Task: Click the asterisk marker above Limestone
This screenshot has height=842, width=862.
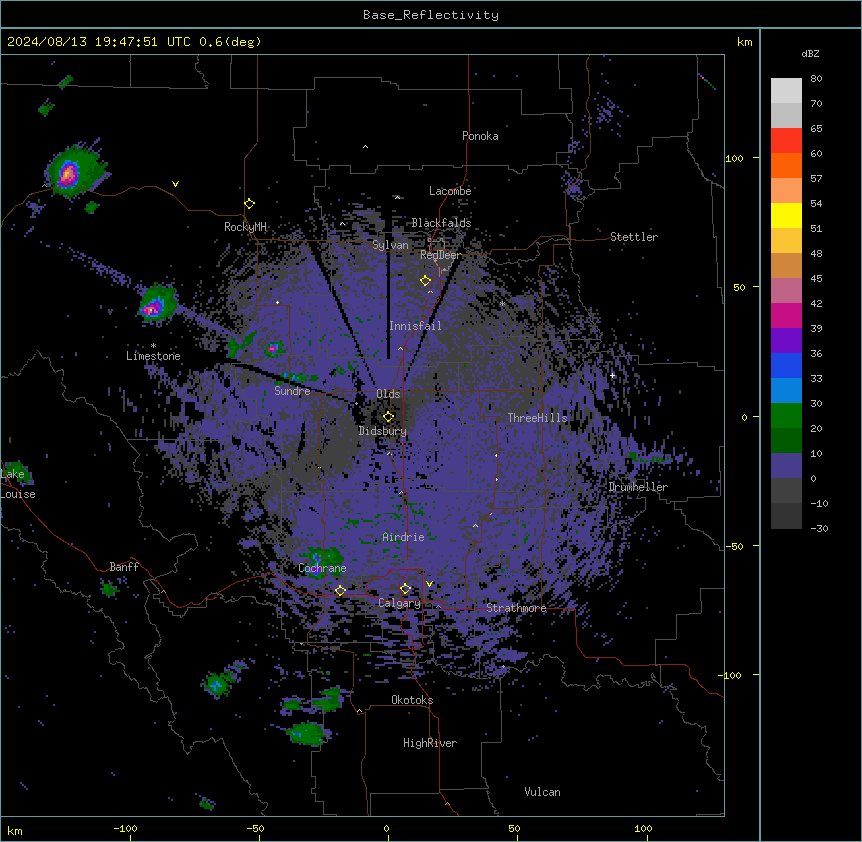Action: coord(153,346)
